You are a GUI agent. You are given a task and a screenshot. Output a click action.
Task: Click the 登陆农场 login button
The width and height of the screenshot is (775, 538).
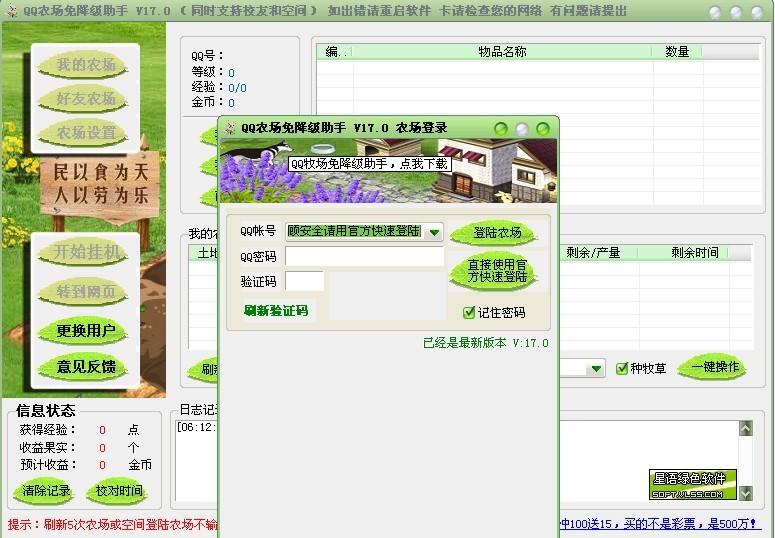point(495,232)
